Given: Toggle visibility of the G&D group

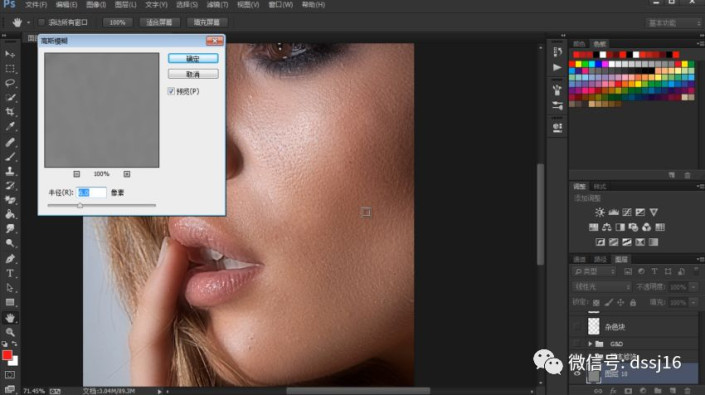Looking at the screenshot, I should [x=578, y=344].
